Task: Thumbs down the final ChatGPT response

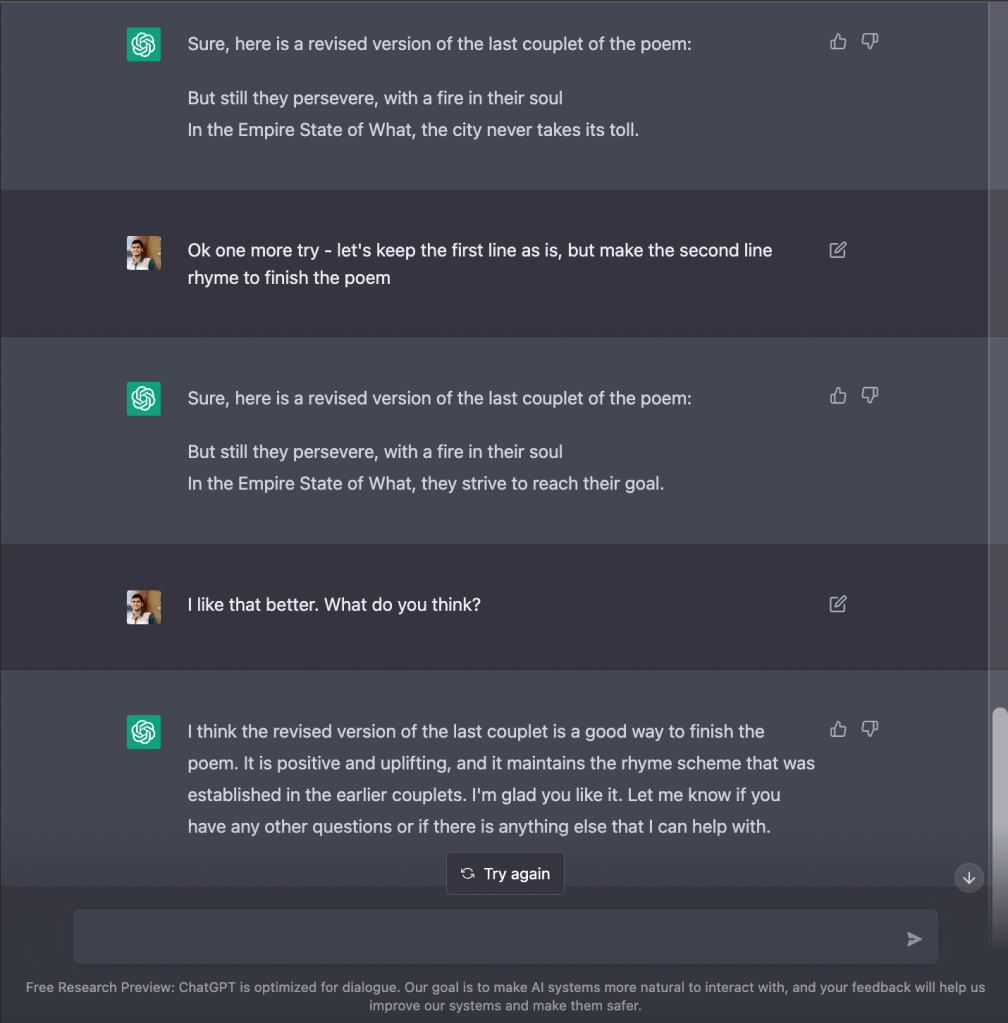Action: 870,729
